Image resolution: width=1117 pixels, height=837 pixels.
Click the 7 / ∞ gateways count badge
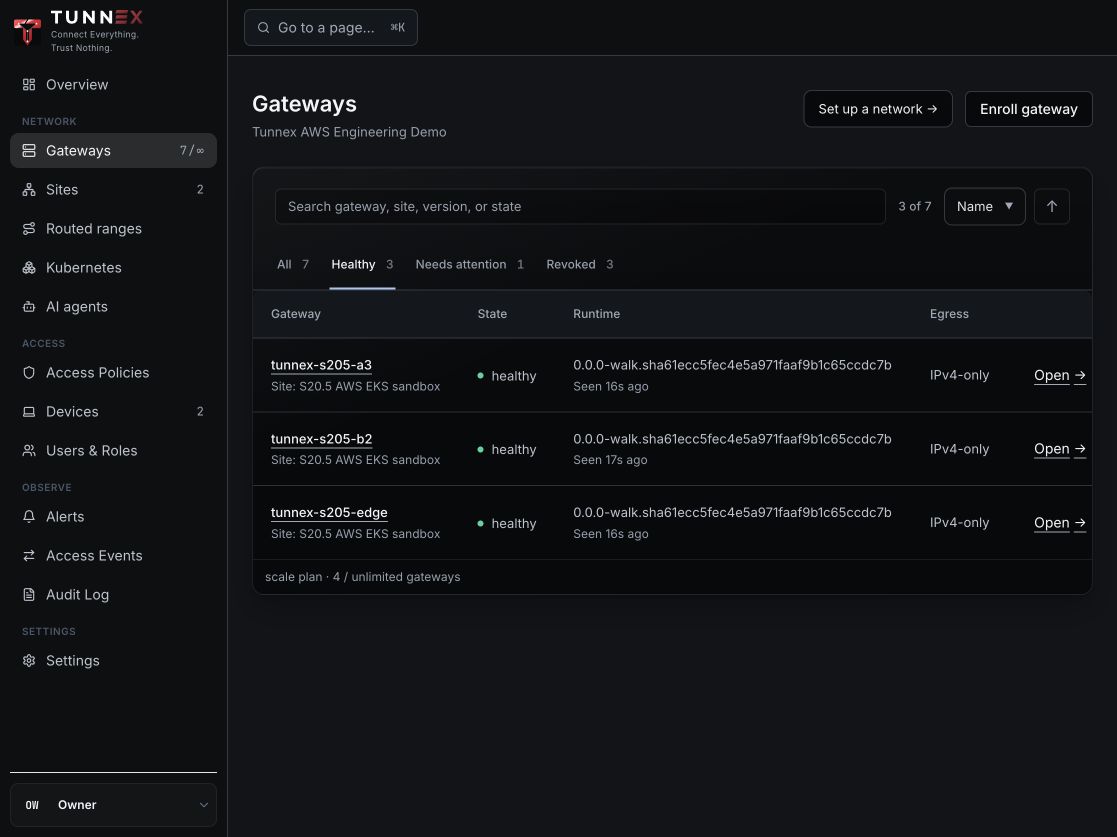pyautogui.click(x=192, y=150)
